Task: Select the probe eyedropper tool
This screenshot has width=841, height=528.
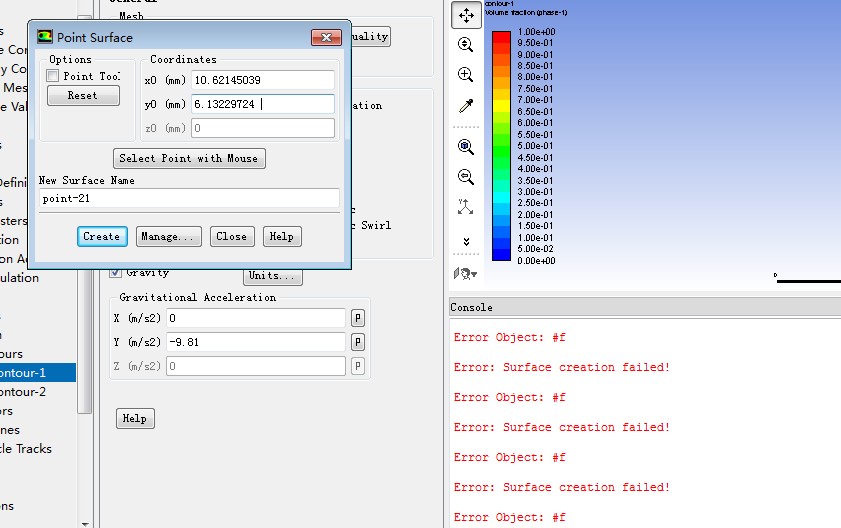Action: (x=466, y=106)
